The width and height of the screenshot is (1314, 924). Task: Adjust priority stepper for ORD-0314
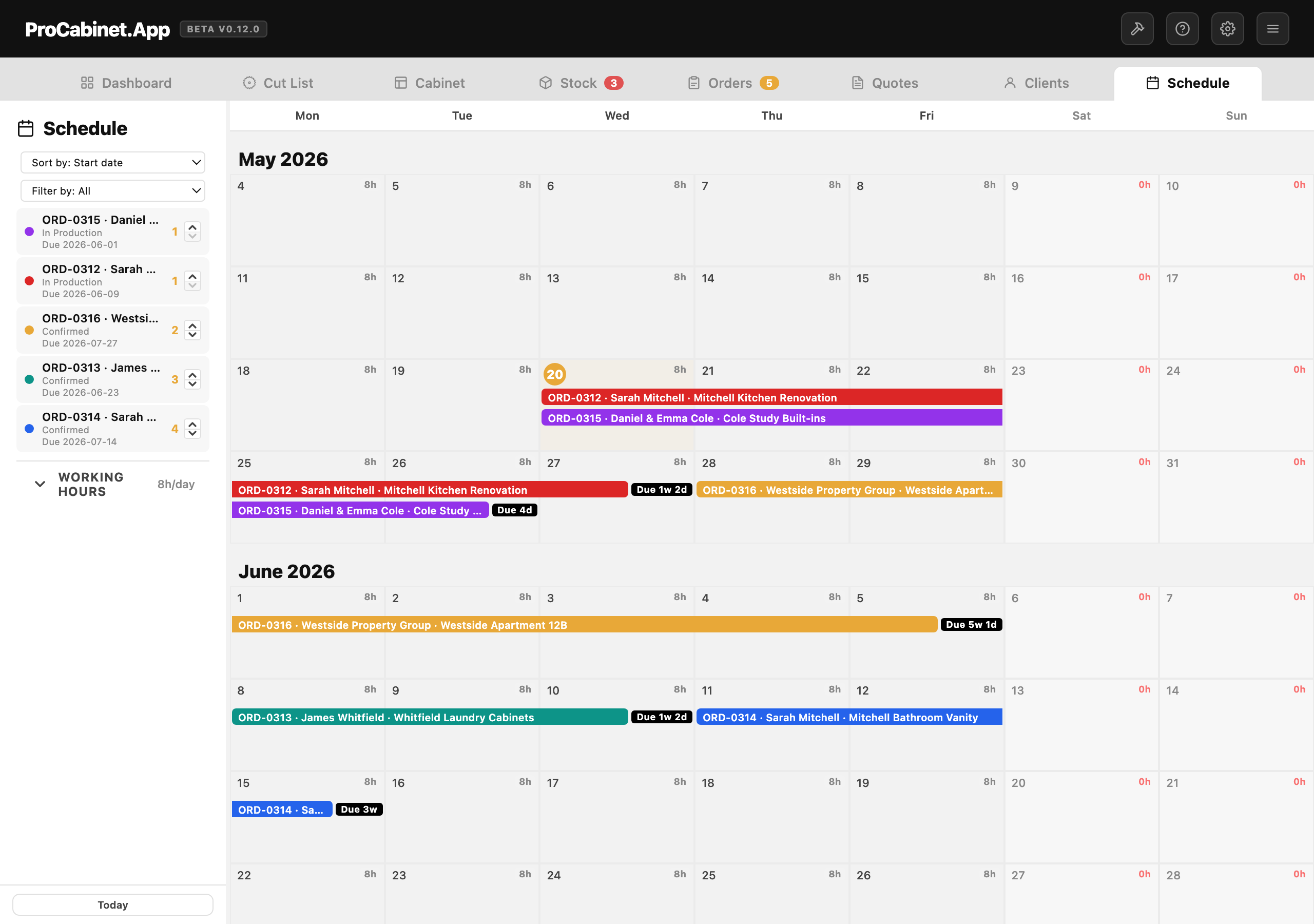(x=192, y=429)
